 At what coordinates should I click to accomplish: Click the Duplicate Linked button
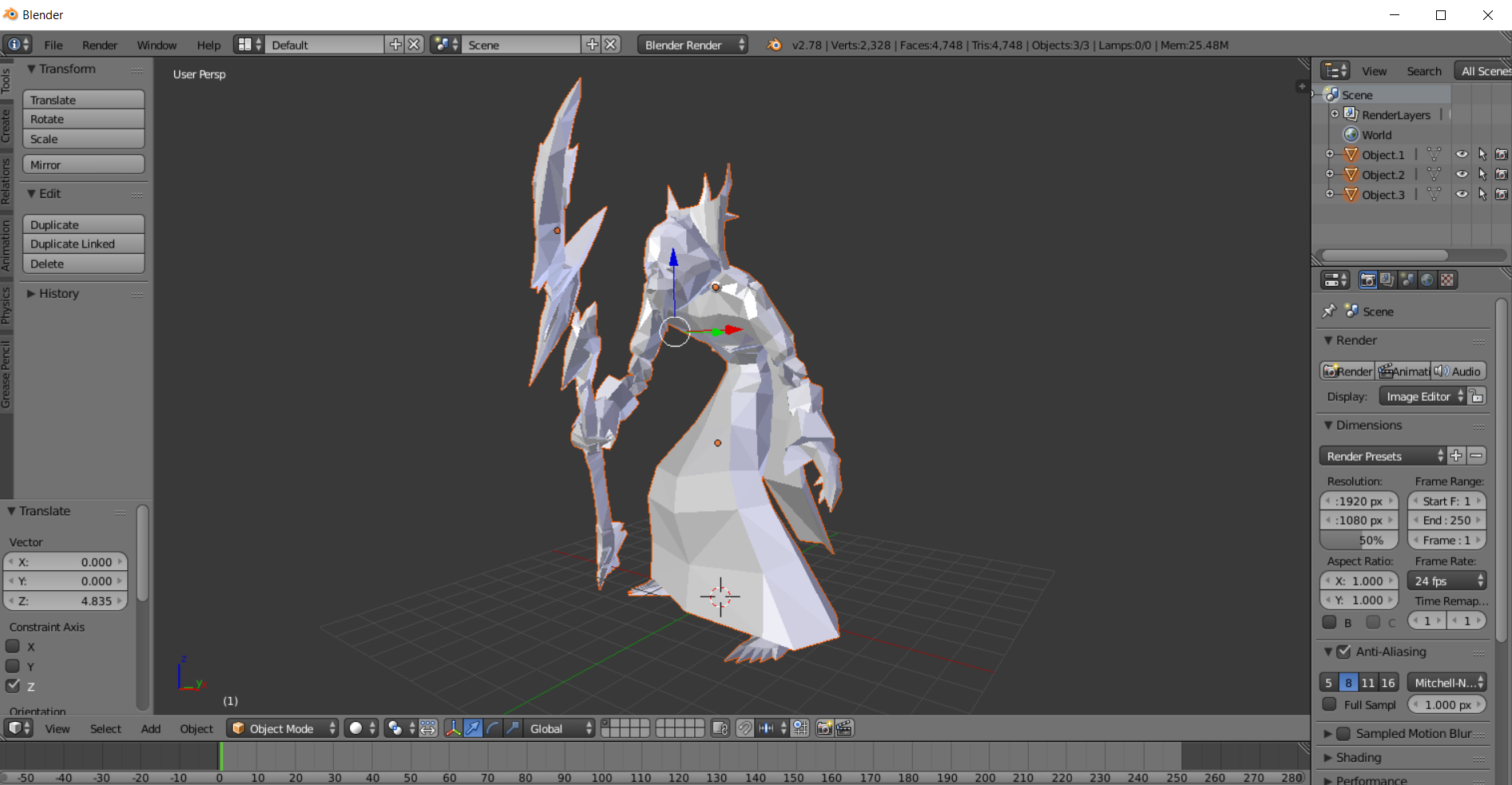point(83,244)
